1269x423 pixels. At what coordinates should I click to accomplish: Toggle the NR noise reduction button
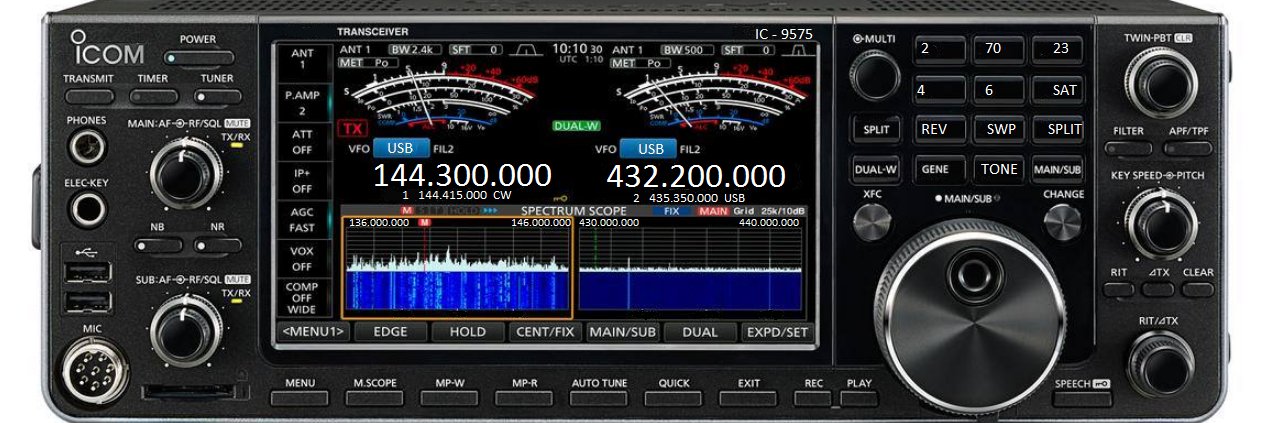(218, 245)
